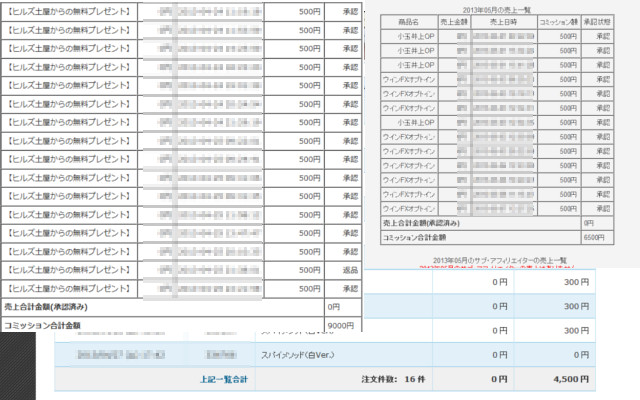Open the 上記一覧合計 link

[228, 380]
